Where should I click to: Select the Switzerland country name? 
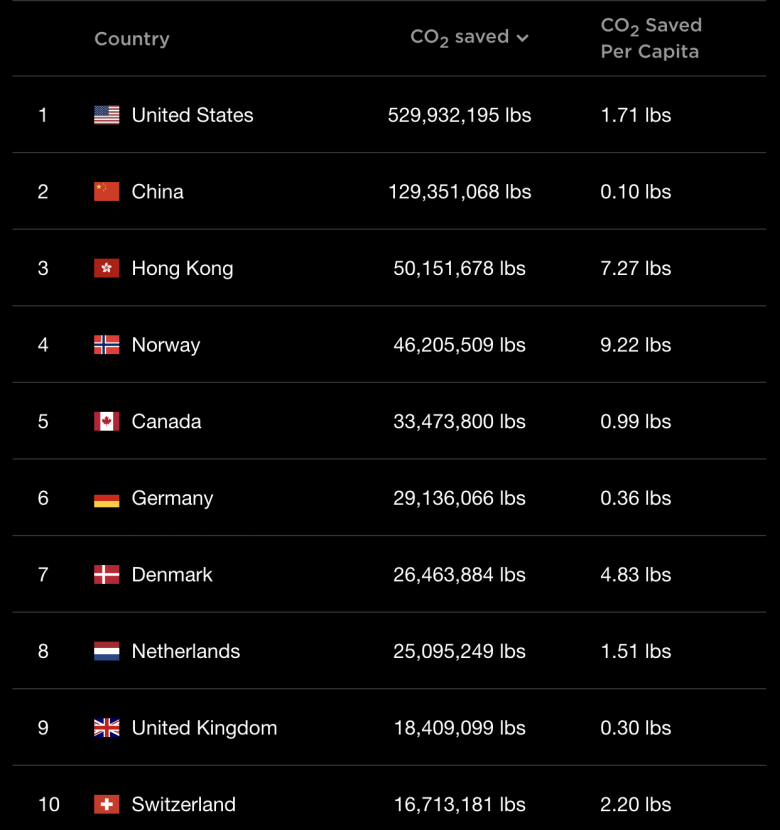184,805
